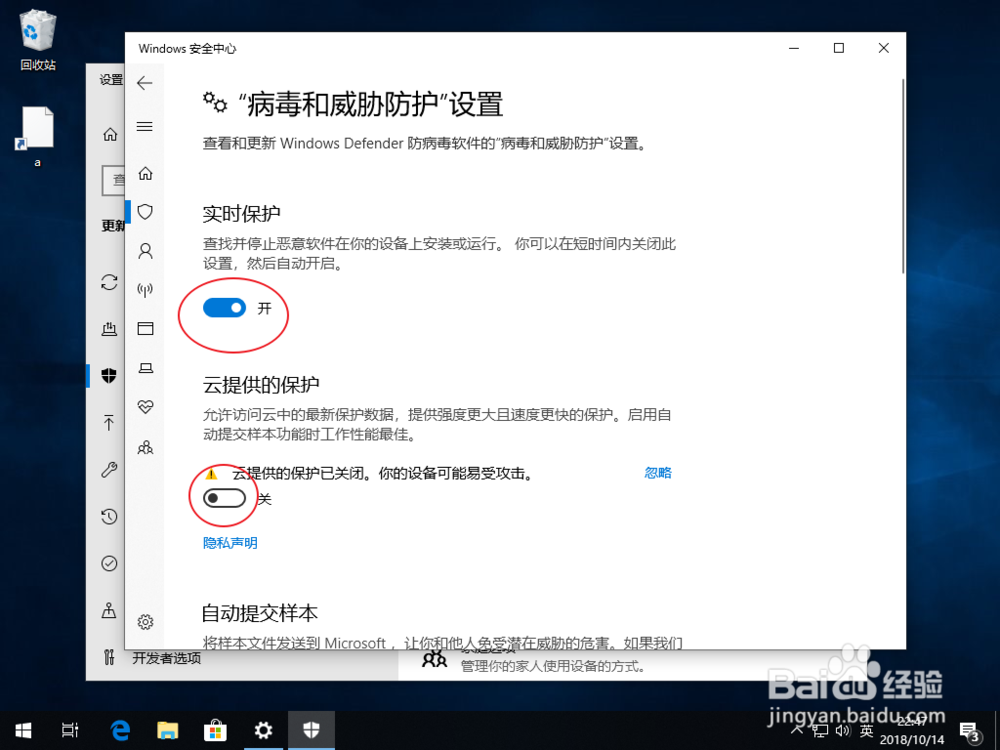Screen dimensions: 1000x750
Task: Open Device performance & health heart icon
Action: (x=145, y=407)
